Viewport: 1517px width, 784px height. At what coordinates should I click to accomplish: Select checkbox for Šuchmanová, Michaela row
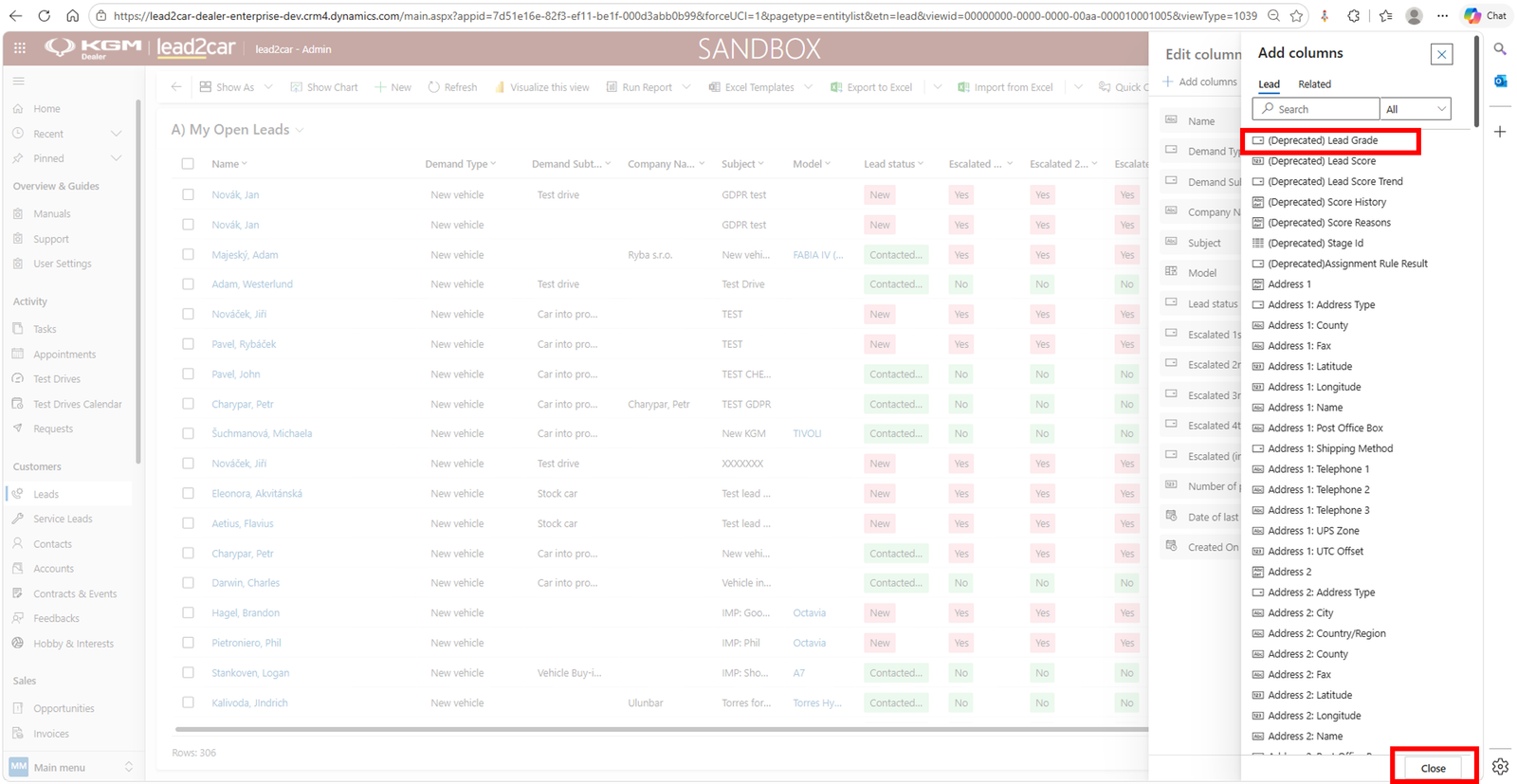[x=188, y=433]
